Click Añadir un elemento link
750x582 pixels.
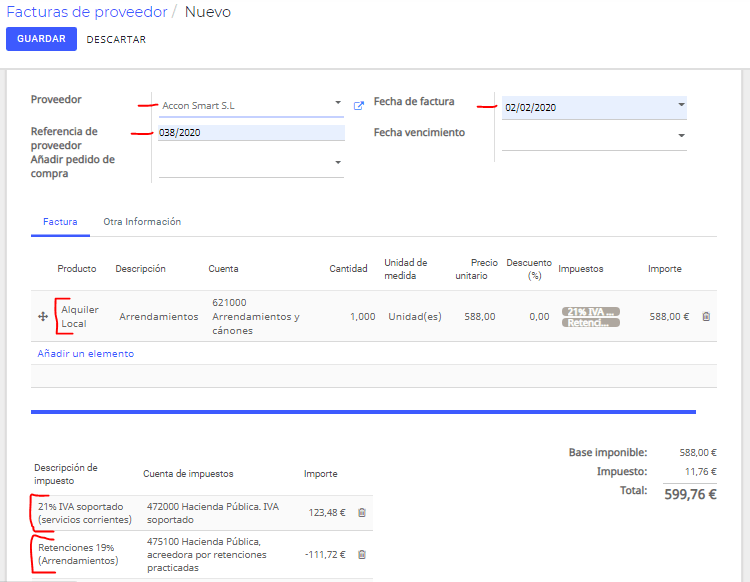[86, 353]
